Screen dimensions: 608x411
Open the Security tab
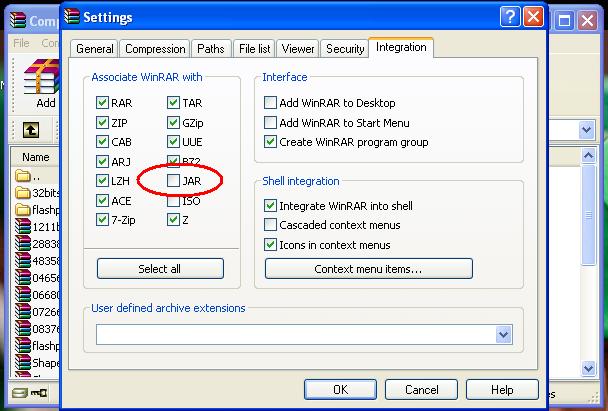click(345, 49)
